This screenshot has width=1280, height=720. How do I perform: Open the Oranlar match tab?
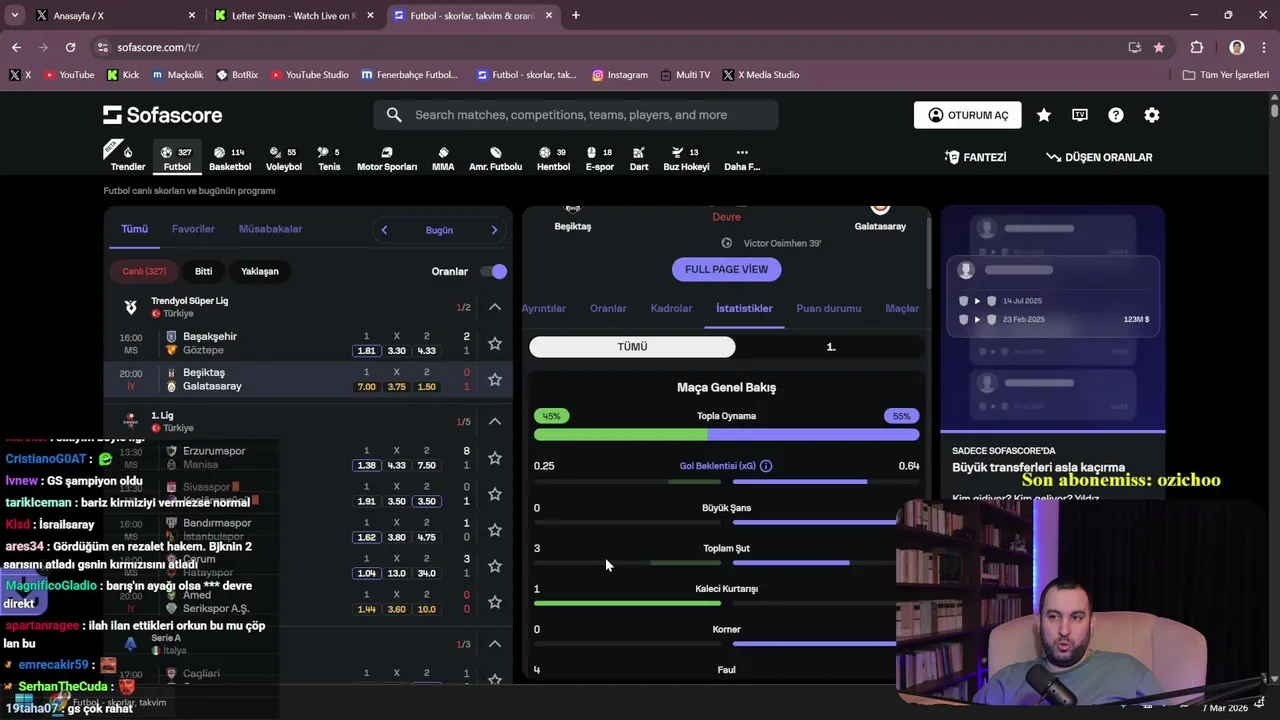click(x=608, y=308)
